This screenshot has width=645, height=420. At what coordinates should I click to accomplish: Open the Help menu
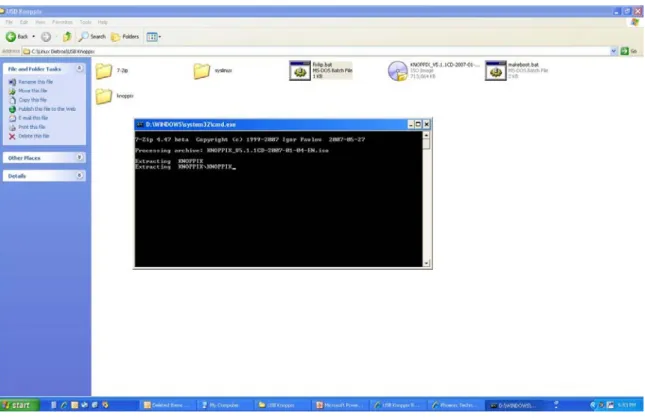tap(102, 22)
